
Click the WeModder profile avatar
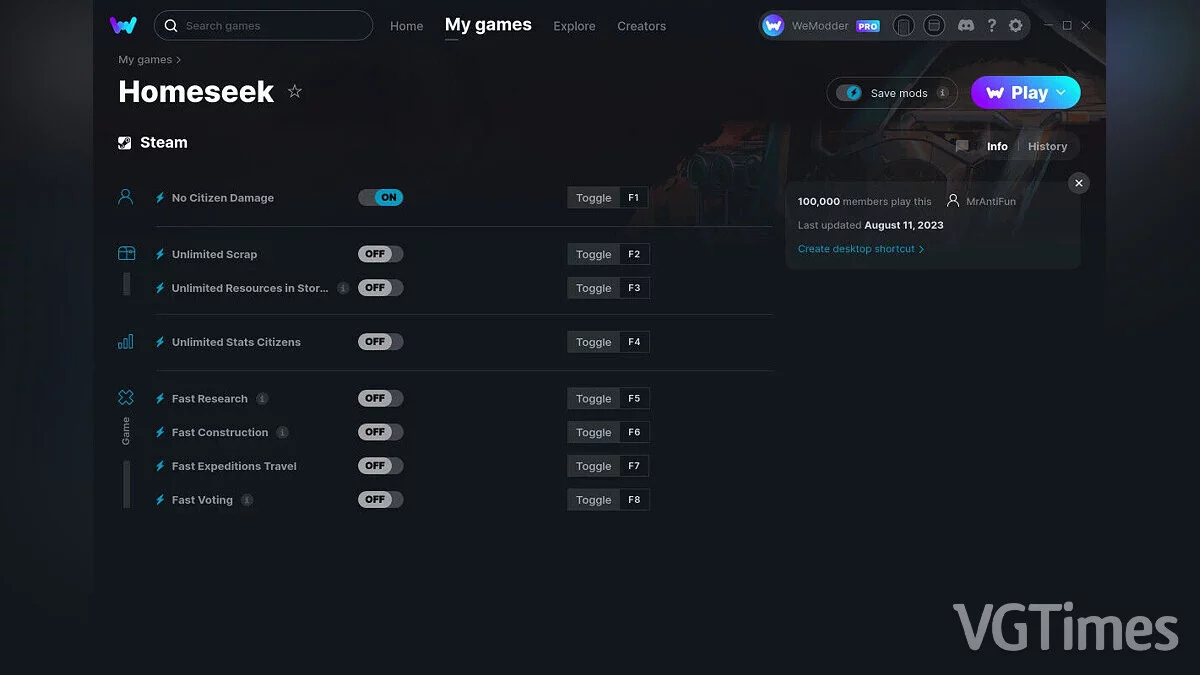[773, 26]
